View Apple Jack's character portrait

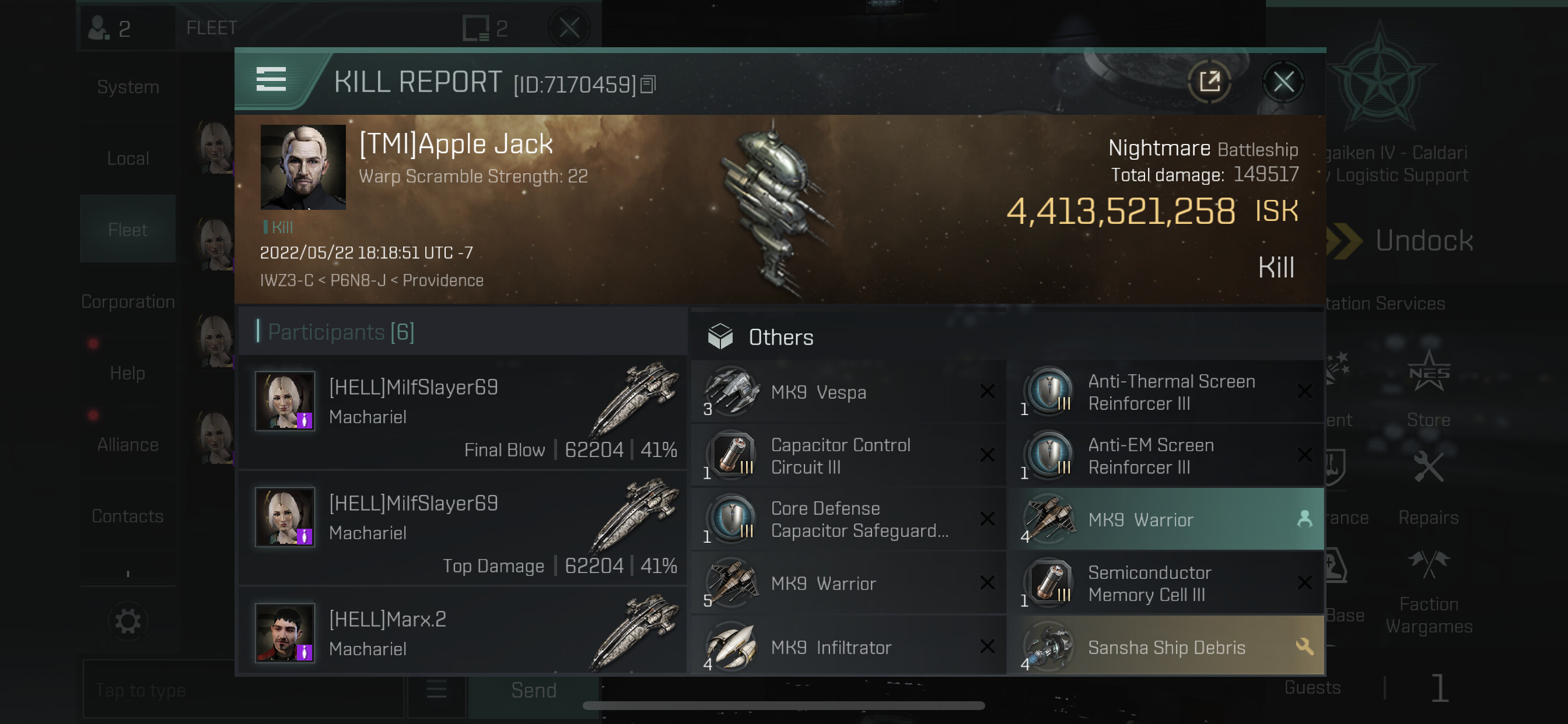[x=303, y=167]
